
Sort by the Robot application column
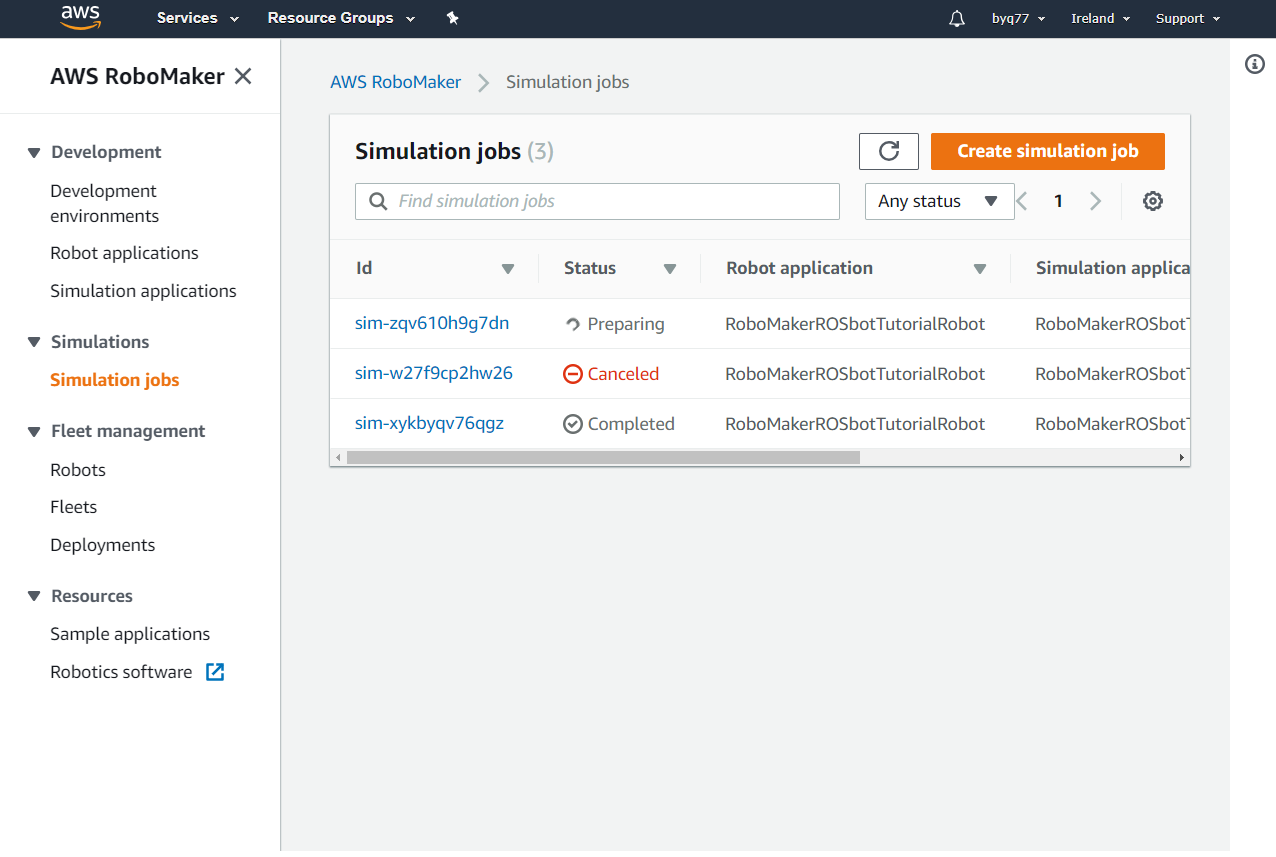pyautogui.click(x=979, y=268)
